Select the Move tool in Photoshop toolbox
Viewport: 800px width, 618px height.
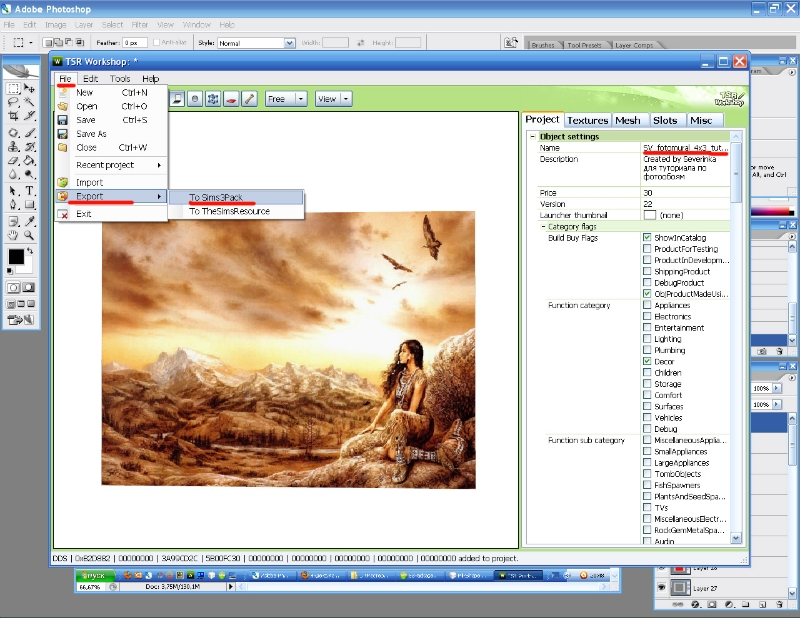[x=30, y=88]
